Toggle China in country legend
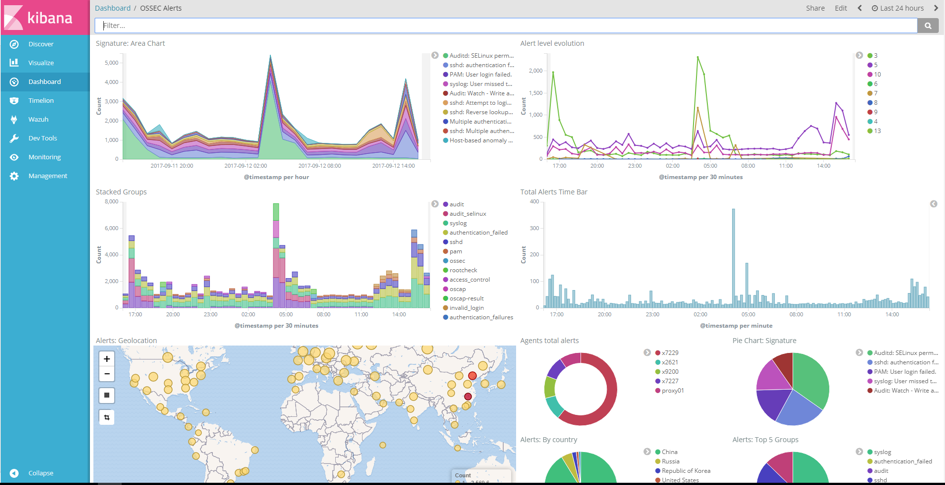945x485 pixels. click(x=666, y=451)
